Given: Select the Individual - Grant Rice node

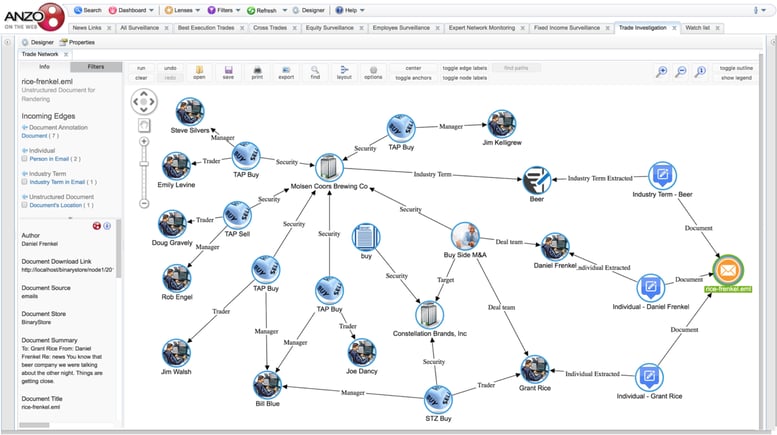Looking at the screenshot, I should [649, 378].
